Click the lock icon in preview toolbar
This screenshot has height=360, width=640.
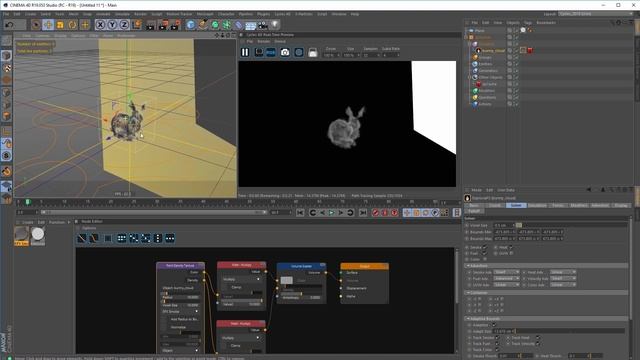(313, 52)
